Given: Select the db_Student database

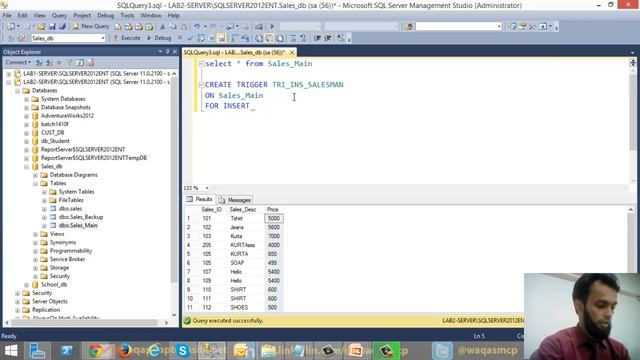Looking at the screenshot, I should click(x=55, y=141).
